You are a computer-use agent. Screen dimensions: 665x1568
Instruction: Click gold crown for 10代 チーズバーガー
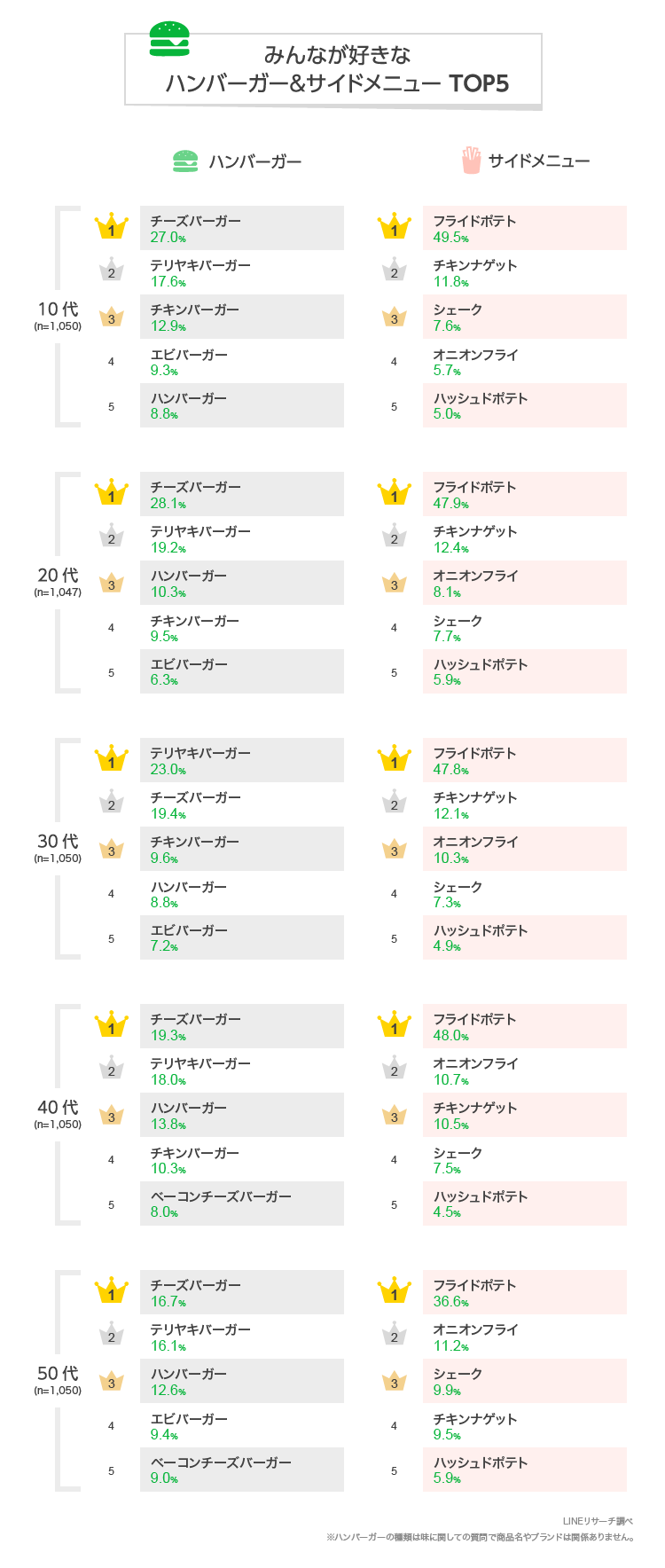112,226
